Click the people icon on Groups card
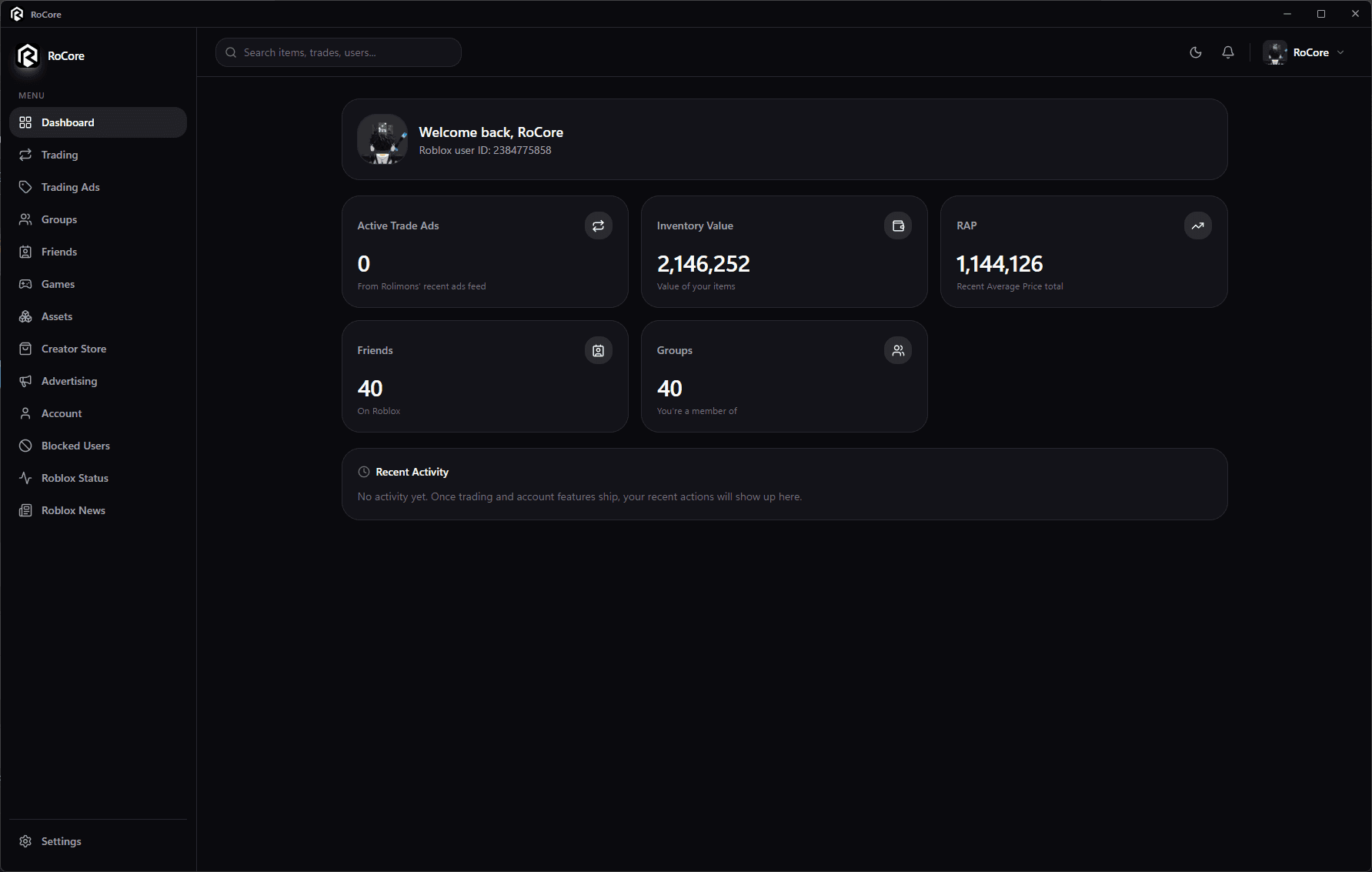The width and height of the screenshot is (1372, 872). (x=898, y=350)
